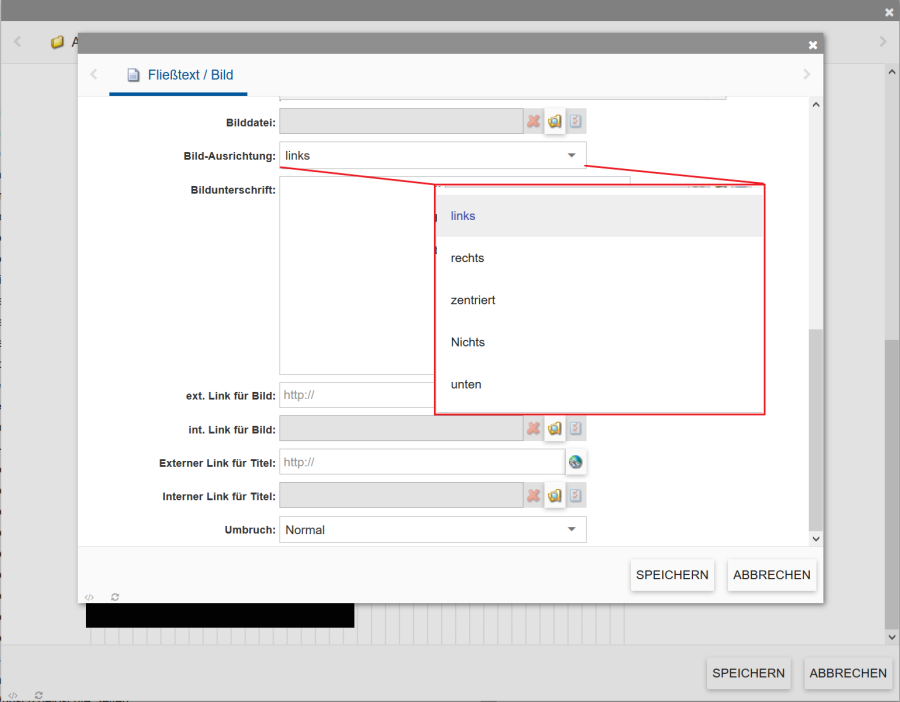This screenshot has width=900, height=702.
Task: Browse for Interner Link für Titel target
Action: click(555, 496)
